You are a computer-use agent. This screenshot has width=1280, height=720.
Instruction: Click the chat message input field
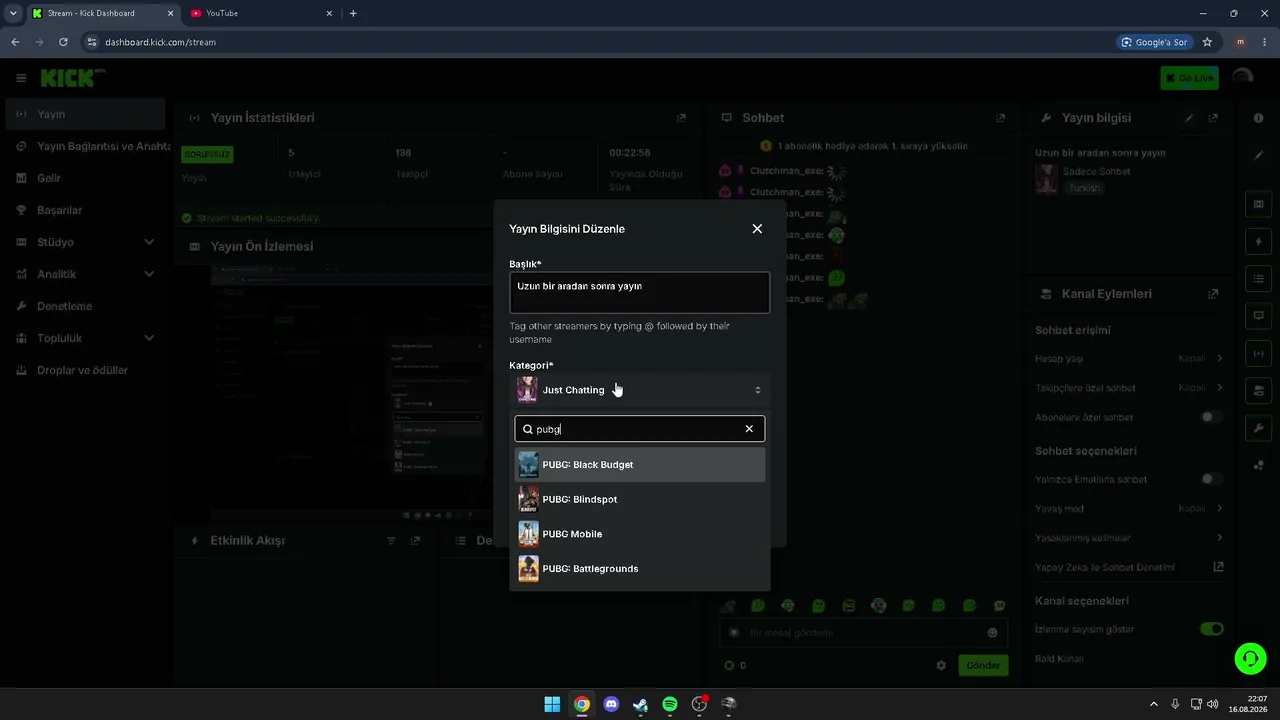click(863, 633)
